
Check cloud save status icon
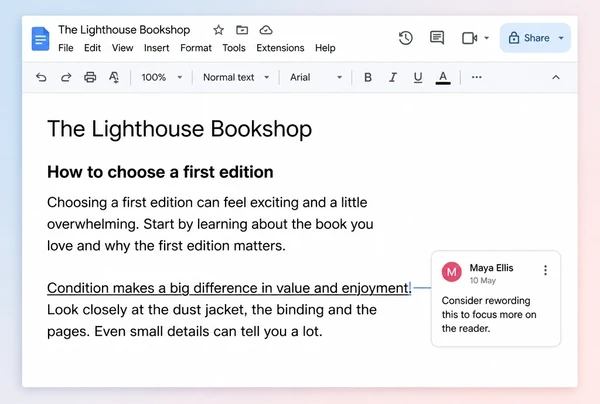tap(266, 30)
